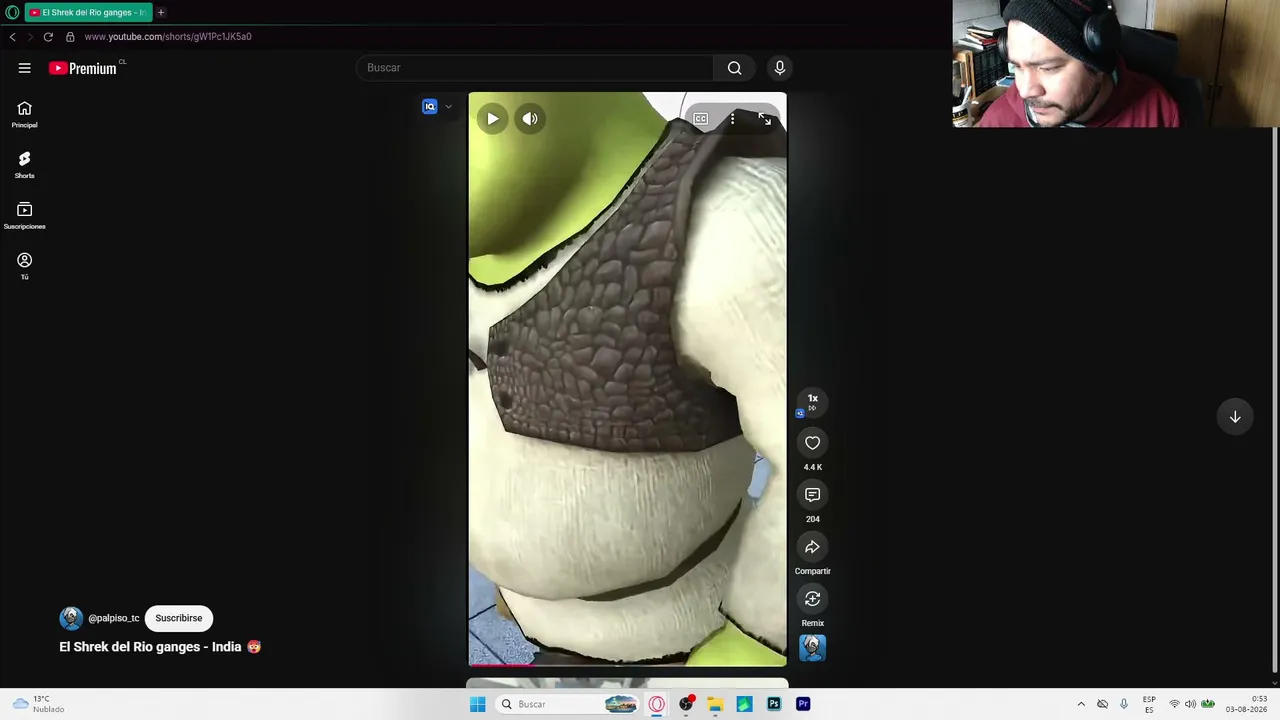
Task: Click the blue IQ extension icon
Action: pos(430,107)
